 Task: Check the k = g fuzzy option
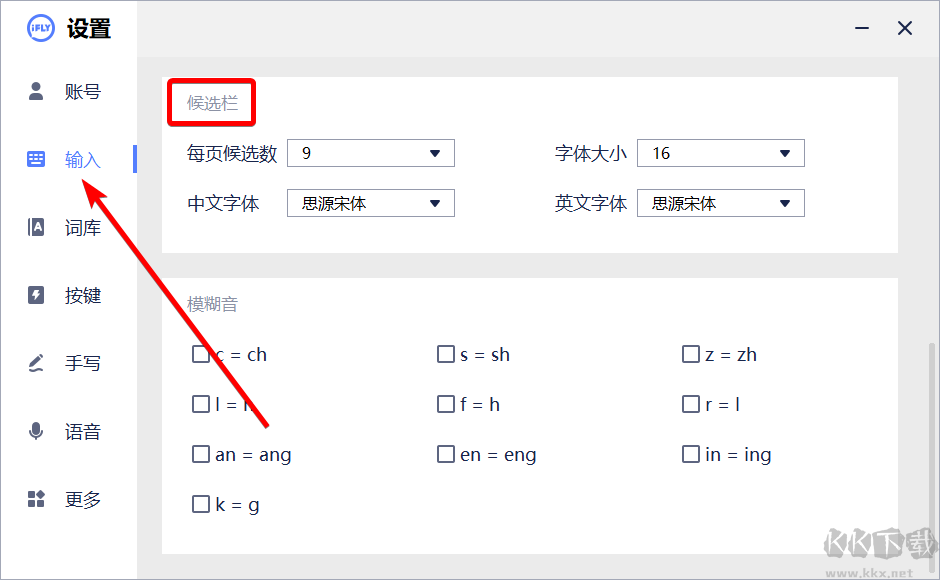[x=200, y=503]
